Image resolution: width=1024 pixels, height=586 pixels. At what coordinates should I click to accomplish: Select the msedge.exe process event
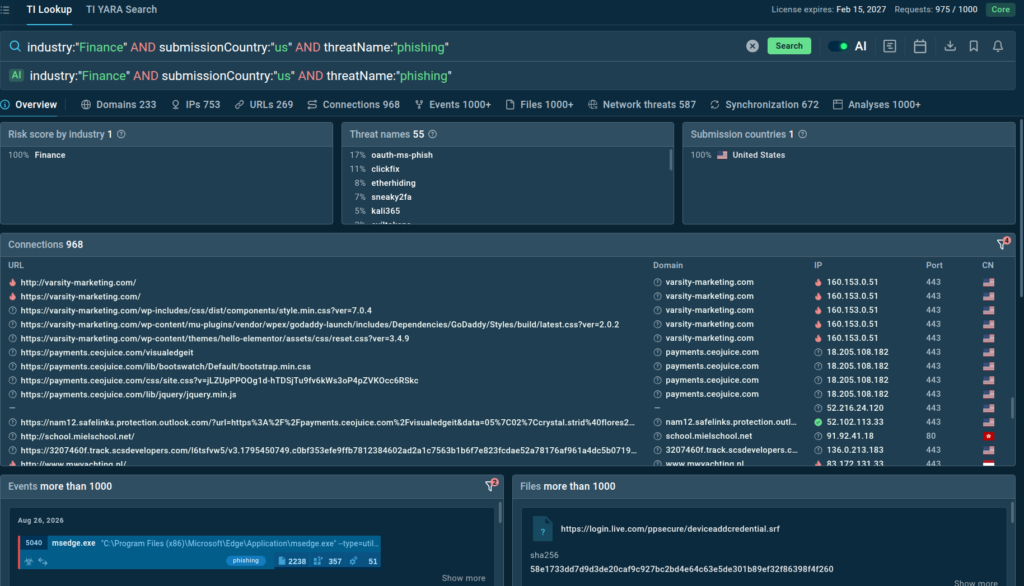(200, 551)
